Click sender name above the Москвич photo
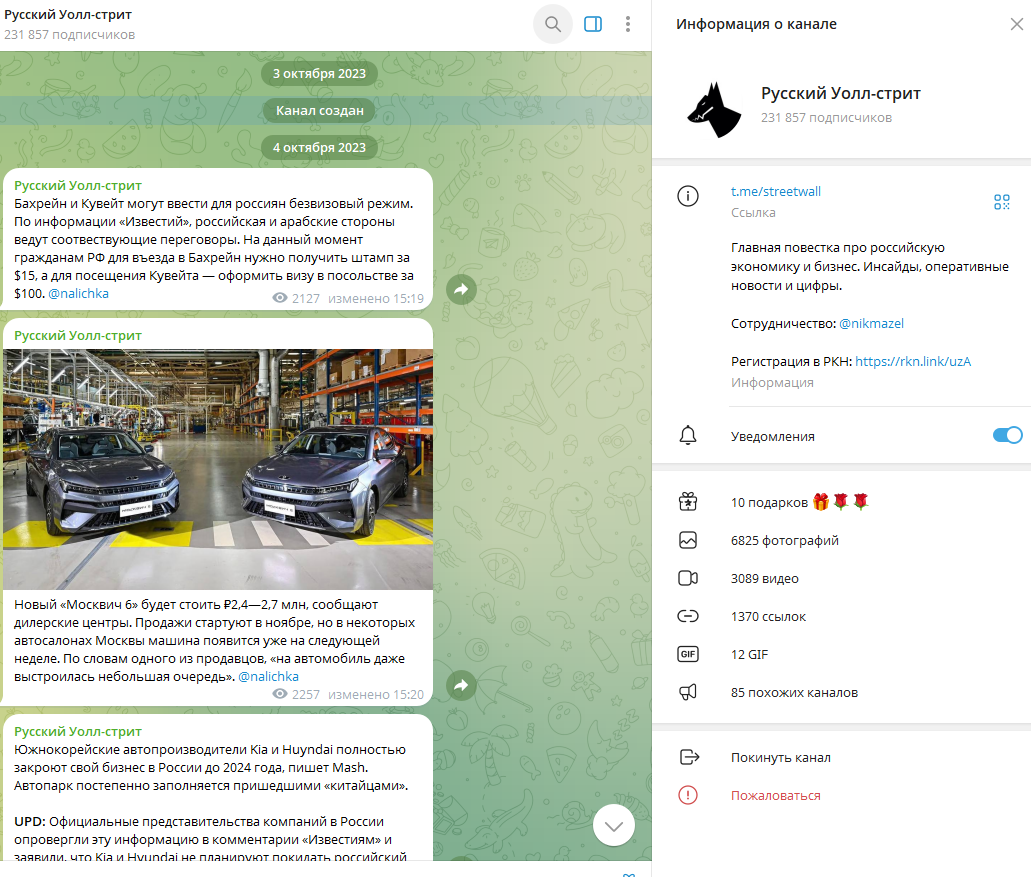 pos(78,335)
